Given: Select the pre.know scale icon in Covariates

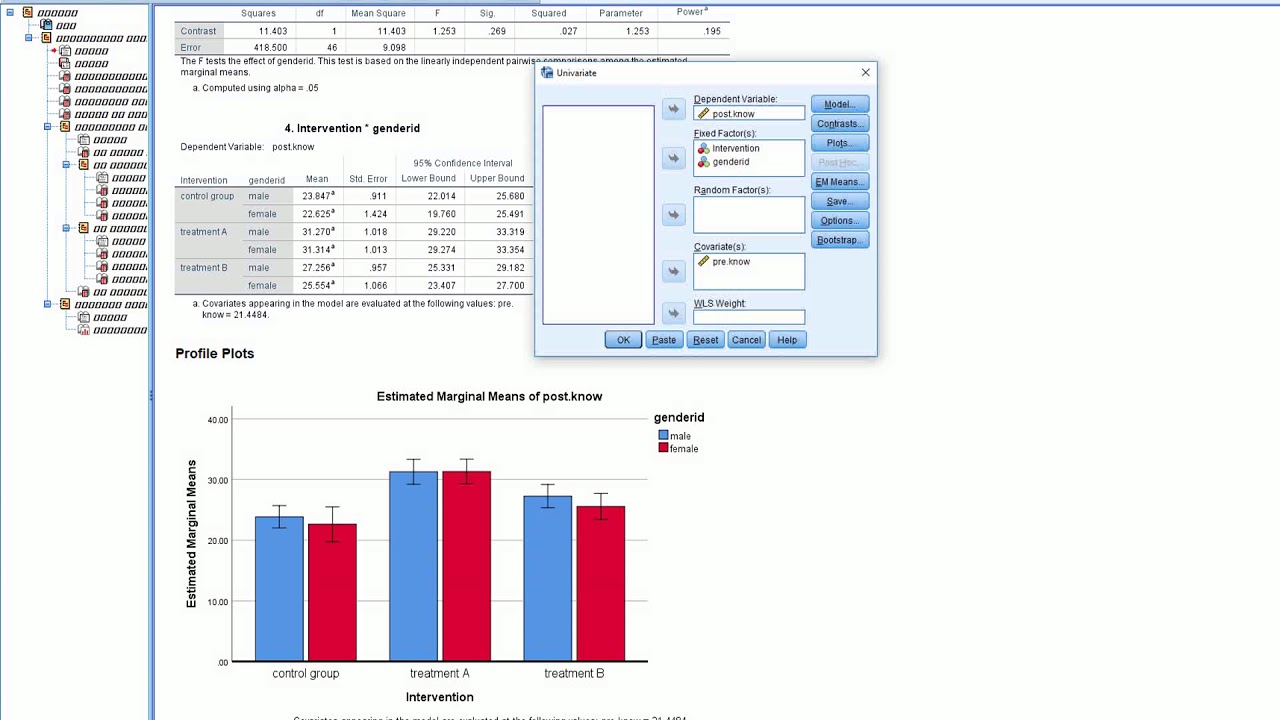Looking at the screenshot, I should pos(703,262).
